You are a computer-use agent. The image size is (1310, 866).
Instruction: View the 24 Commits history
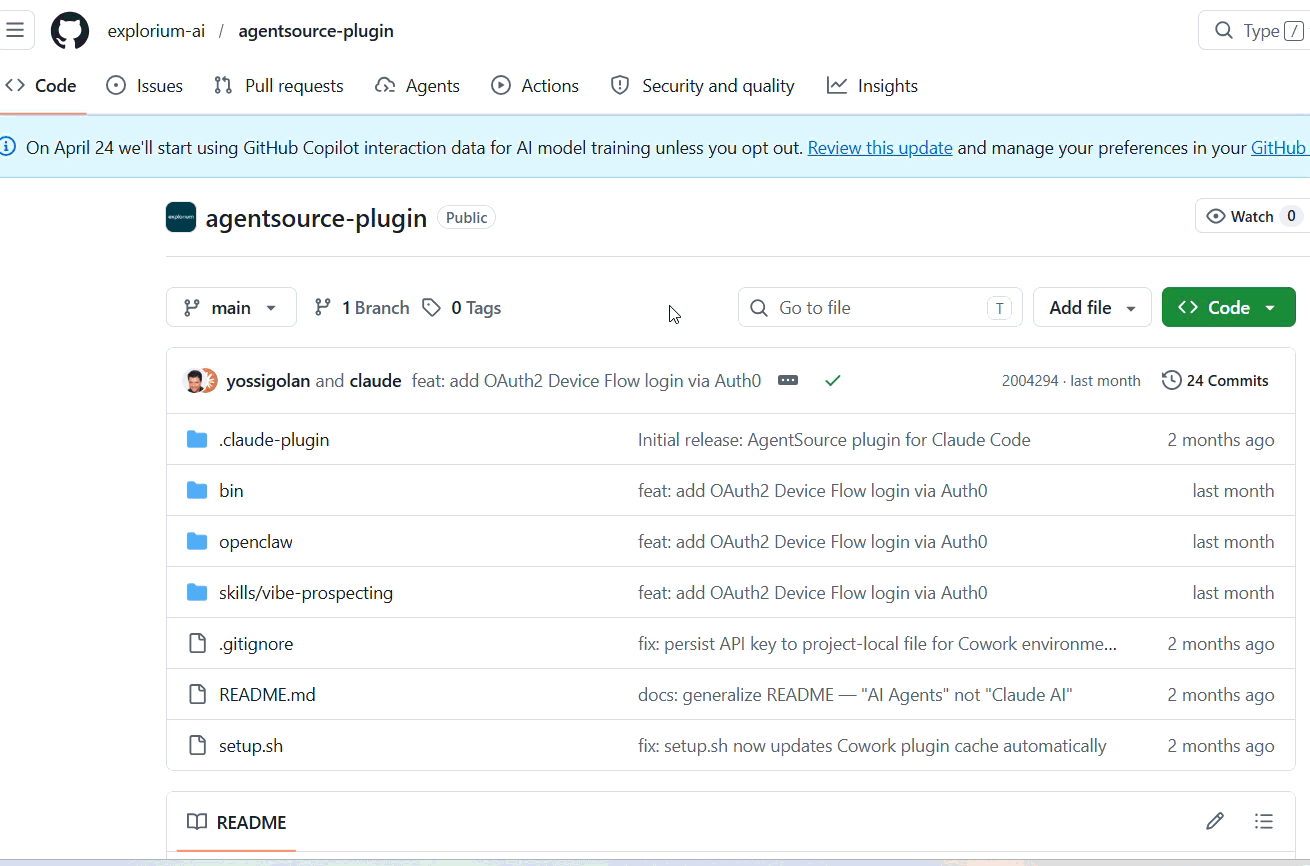(1215, 380)
